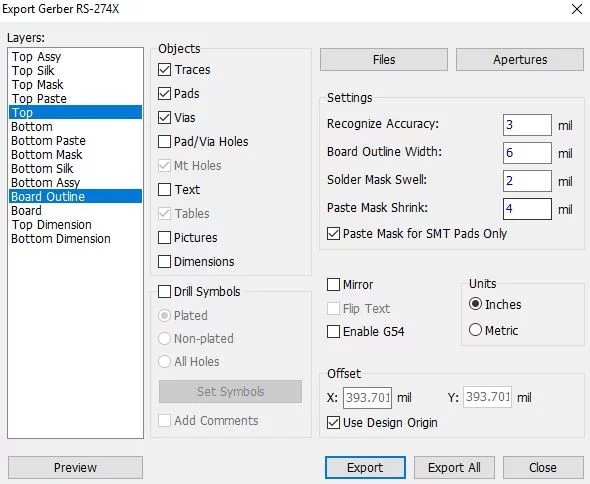Click the Preview button
Image resolution: width=590 pixels, height=484 pixels.
coord(75,467)
